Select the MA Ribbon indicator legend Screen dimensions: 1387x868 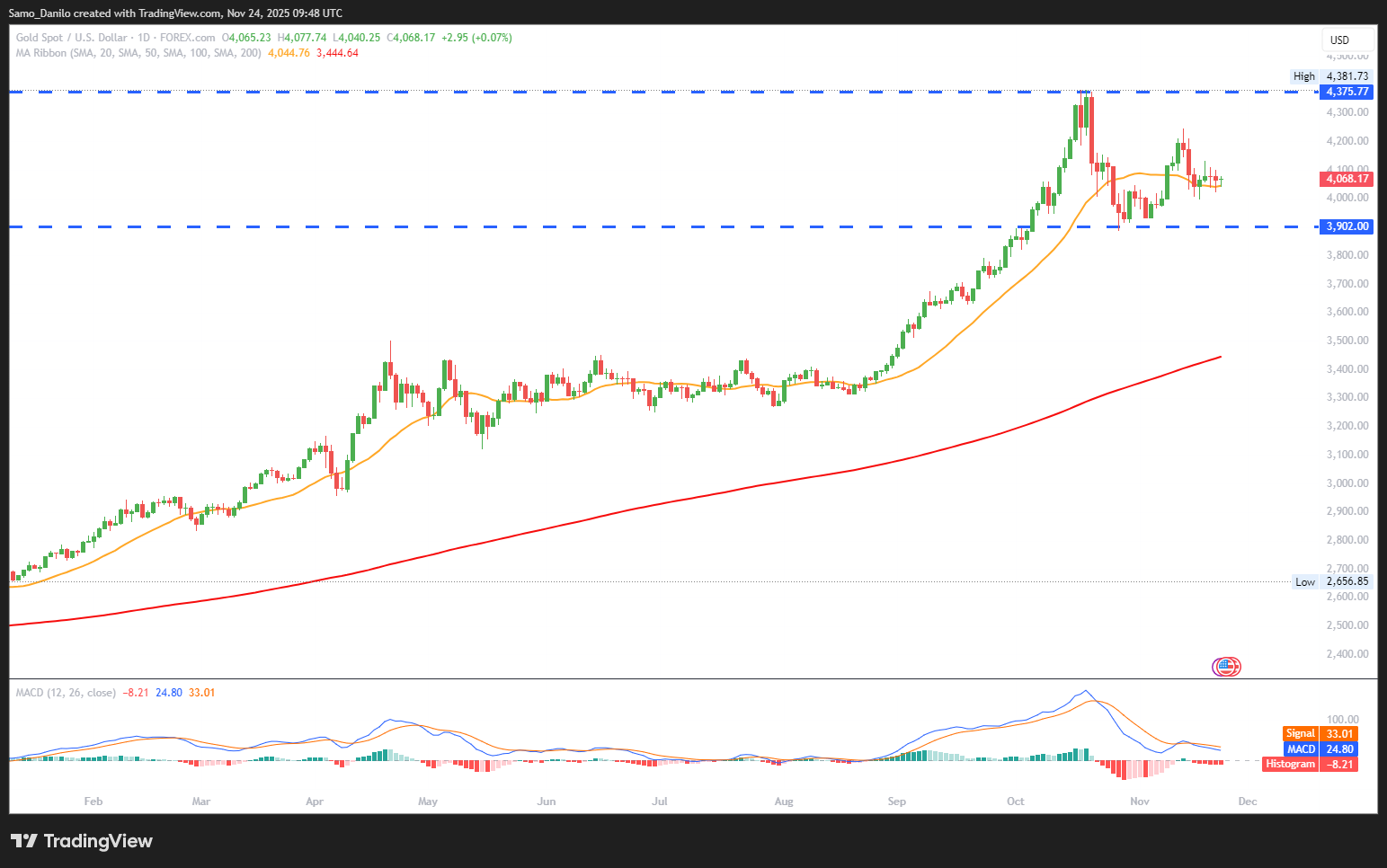(138, 53)
